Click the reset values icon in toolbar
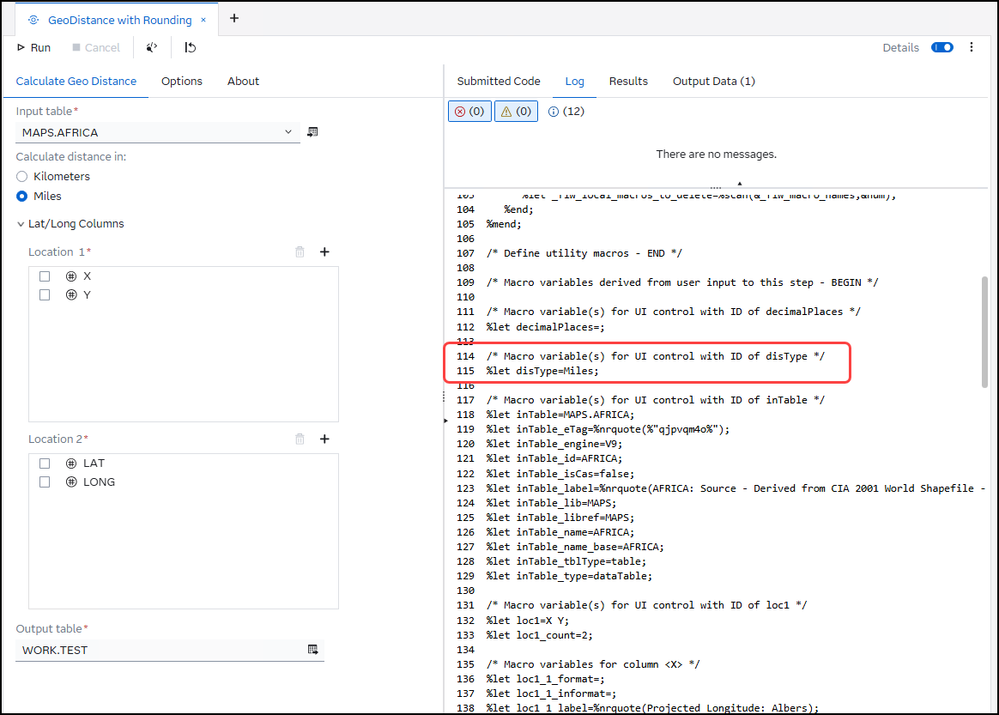The image size is (999, 715). (x=190, y=48)
